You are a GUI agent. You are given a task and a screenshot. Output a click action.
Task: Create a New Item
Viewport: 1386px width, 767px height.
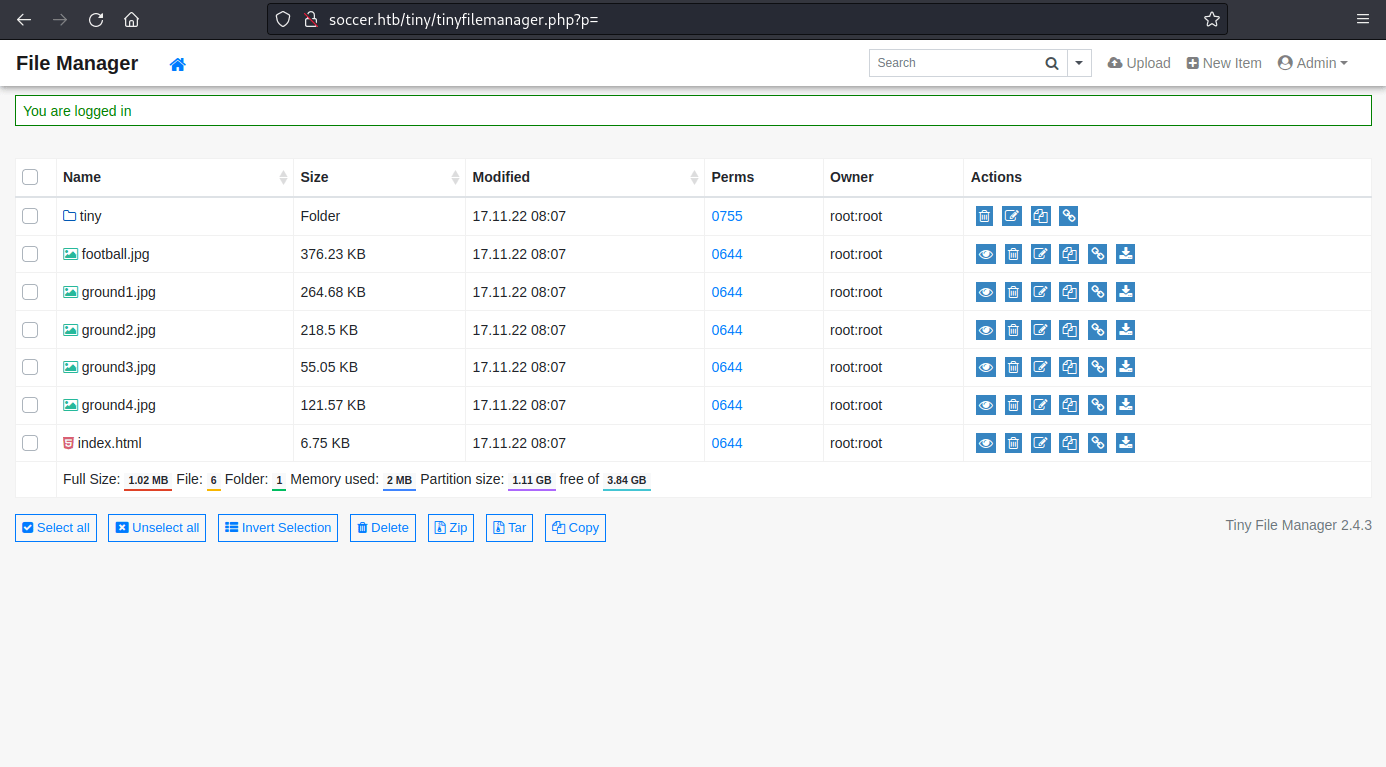(1224, 63)
